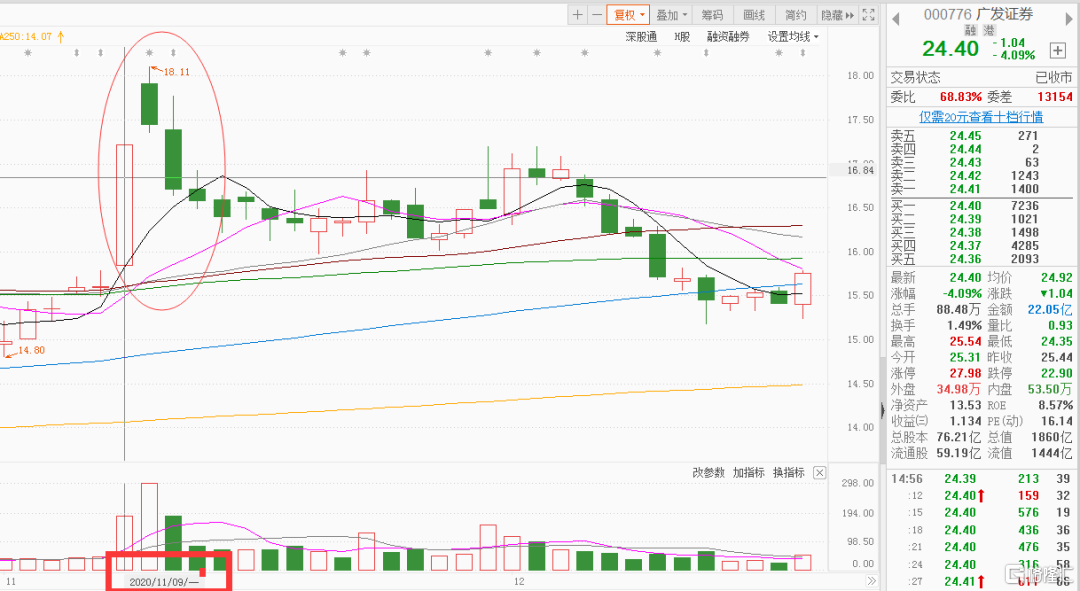
Task: Click the 融 margin trading badge
Action: point(970,31)
